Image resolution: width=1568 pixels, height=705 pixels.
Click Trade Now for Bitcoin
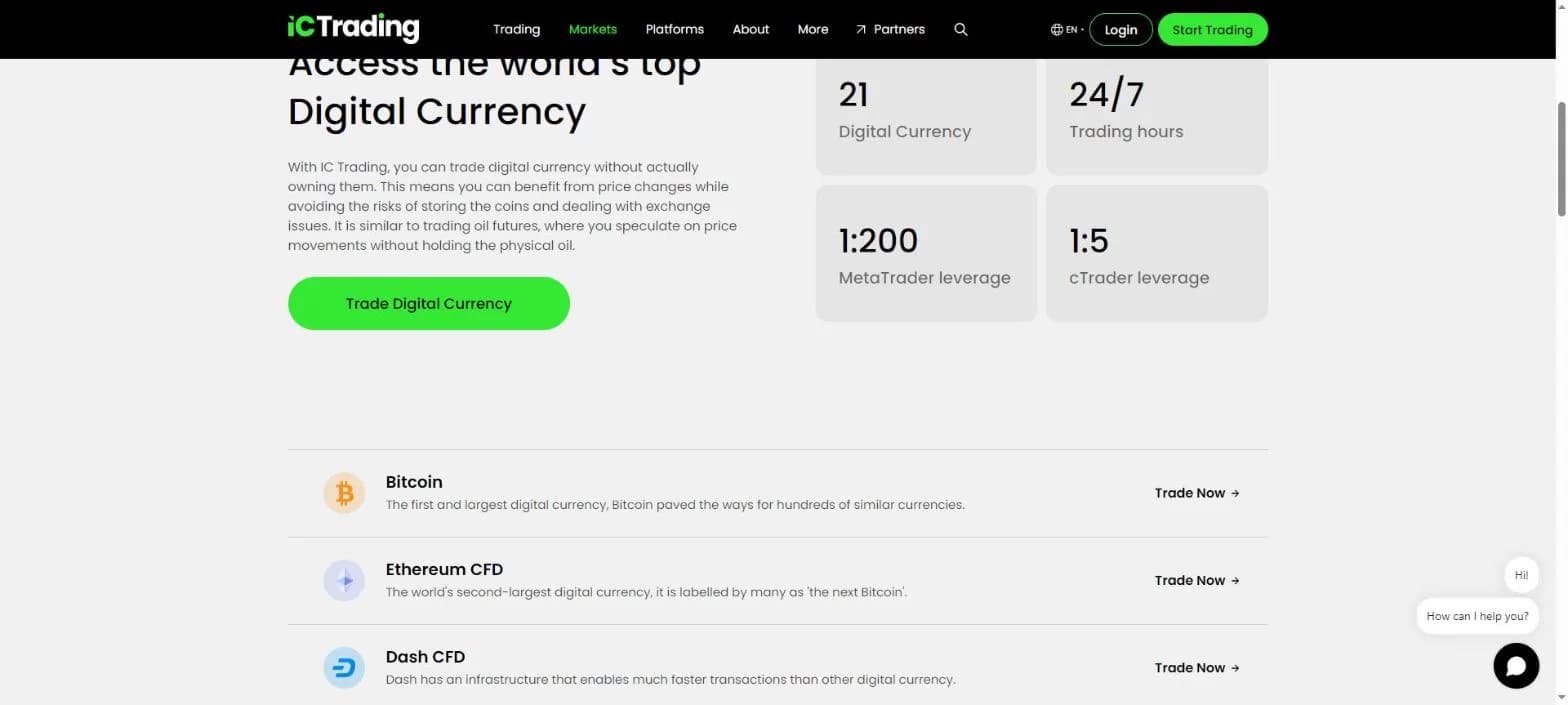[1197, 493]
